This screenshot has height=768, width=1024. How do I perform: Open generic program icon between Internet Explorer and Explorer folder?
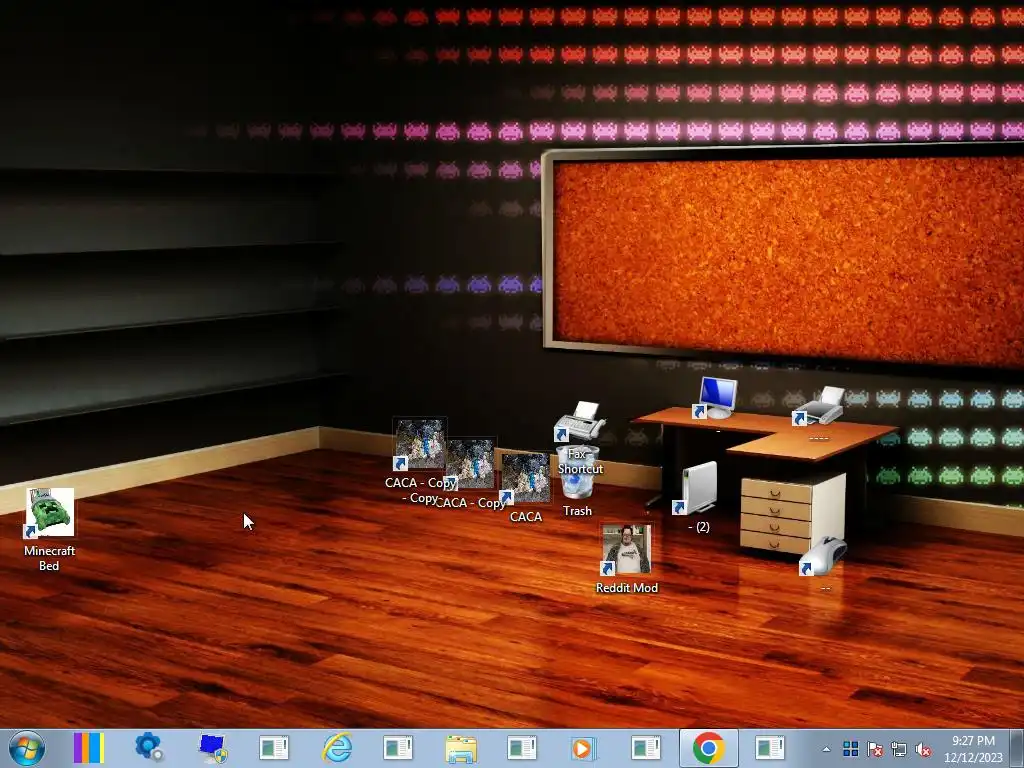point(398,748)
